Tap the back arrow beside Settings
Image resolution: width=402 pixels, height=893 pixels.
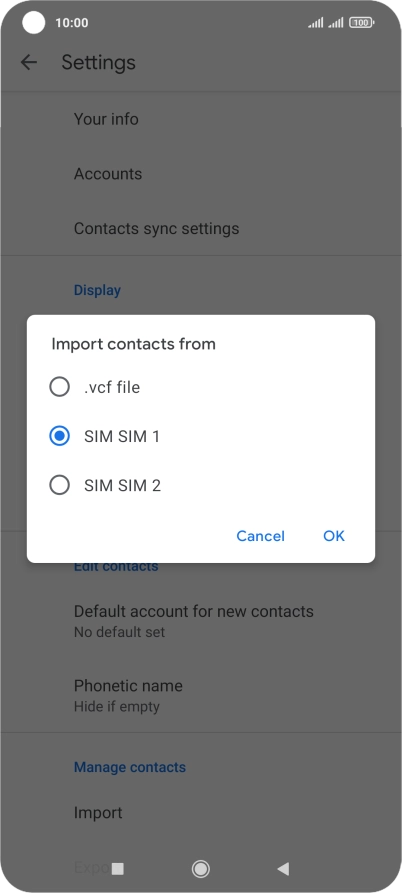click(x=28, y=62)
